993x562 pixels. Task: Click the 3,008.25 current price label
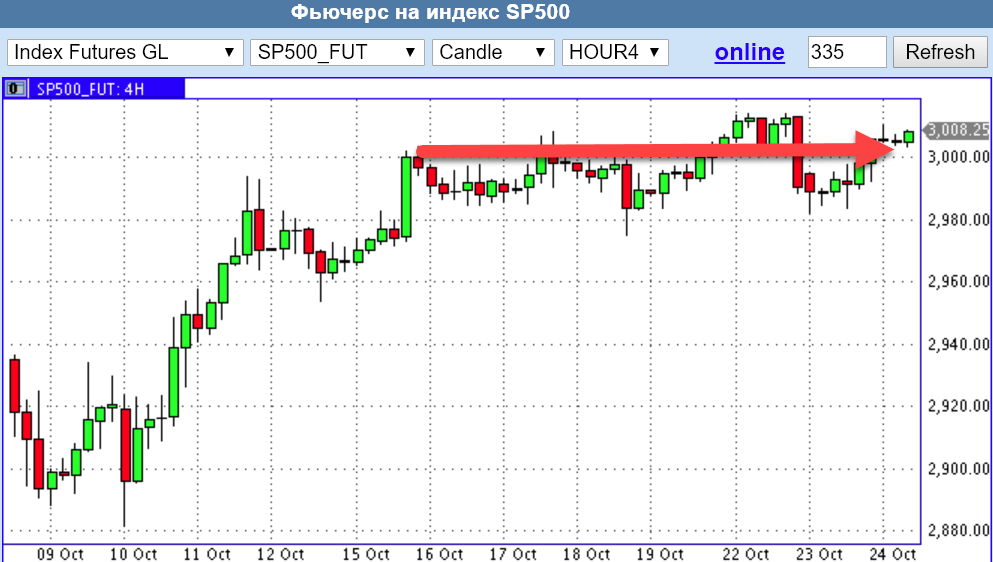(x=958, y=130)
